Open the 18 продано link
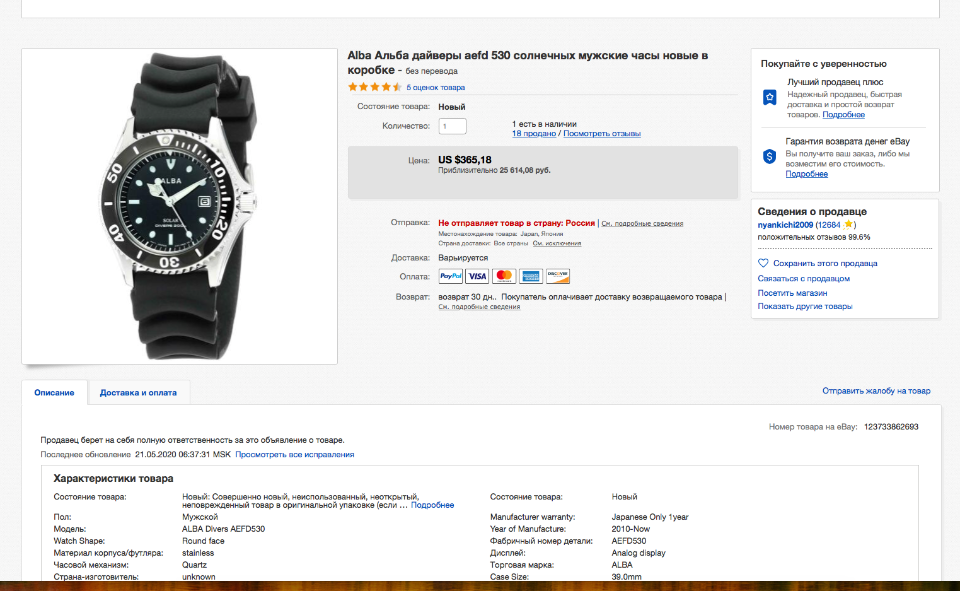The width and height of the screenshot is (960, 591). (534, 133)
